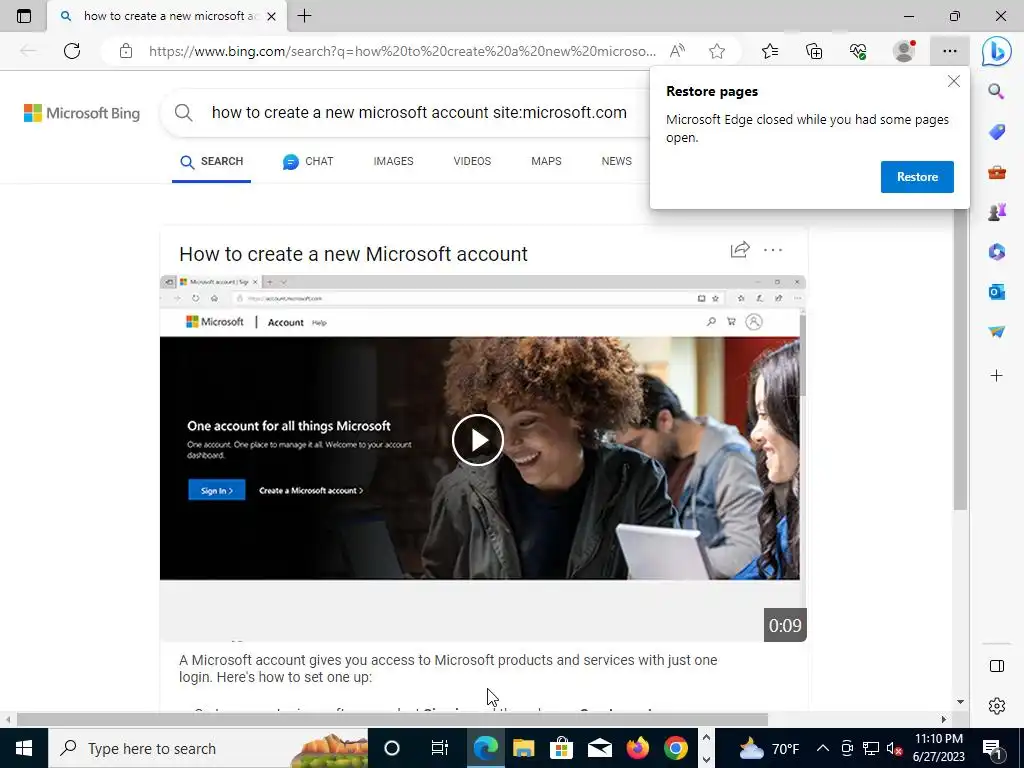The image size is (1024, 768).
Task: Select the SEARCH tab
Action: (x=212, y=161)
